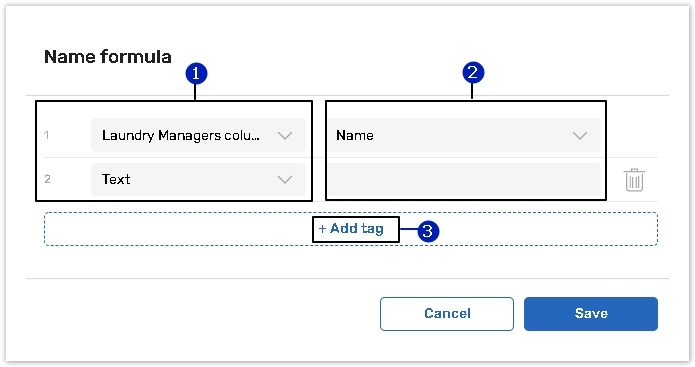
Task: Open the Laundry Managers colu... dropdown
Action: (x=198, y=135)
